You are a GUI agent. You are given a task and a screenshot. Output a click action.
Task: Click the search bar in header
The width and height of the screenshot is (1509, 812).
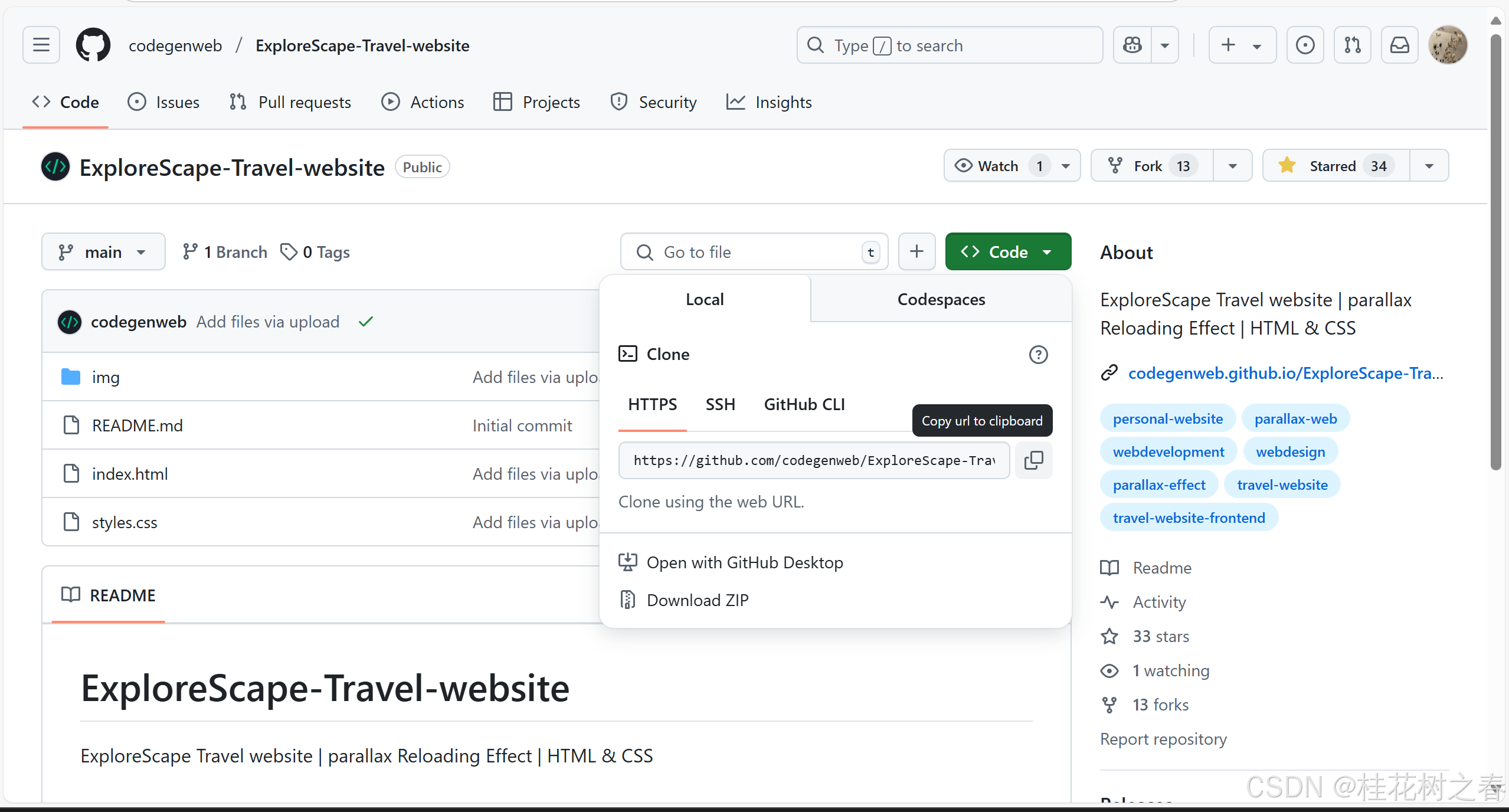950,45
